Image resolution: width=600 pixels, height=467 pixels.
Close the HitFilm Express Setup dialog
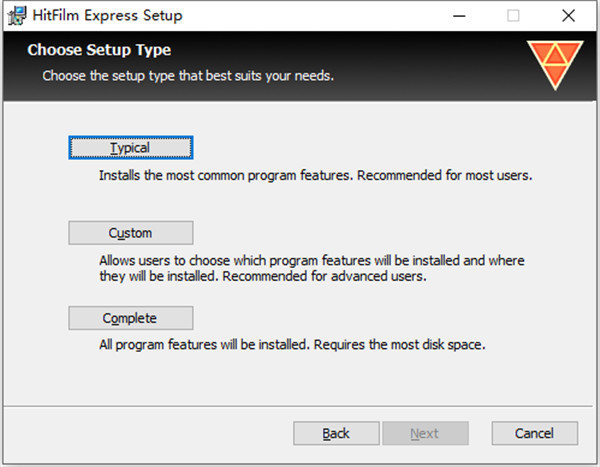(x=568, y=16)
